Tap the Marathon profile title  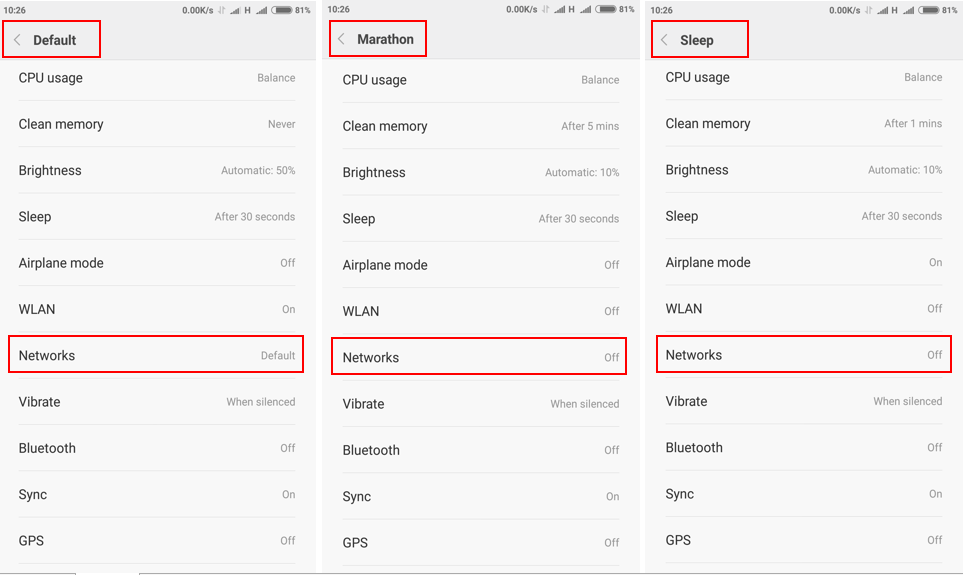tap(385, 39)
